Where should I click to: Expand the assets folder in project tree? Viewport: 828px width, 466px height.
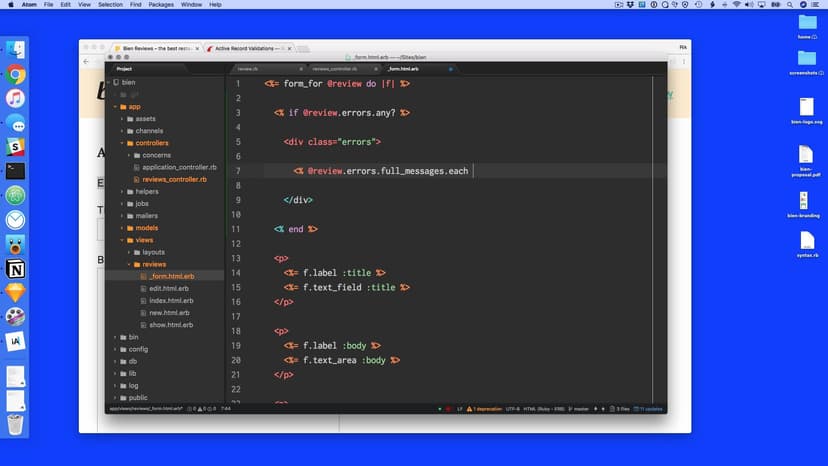(x=122, y=119)
